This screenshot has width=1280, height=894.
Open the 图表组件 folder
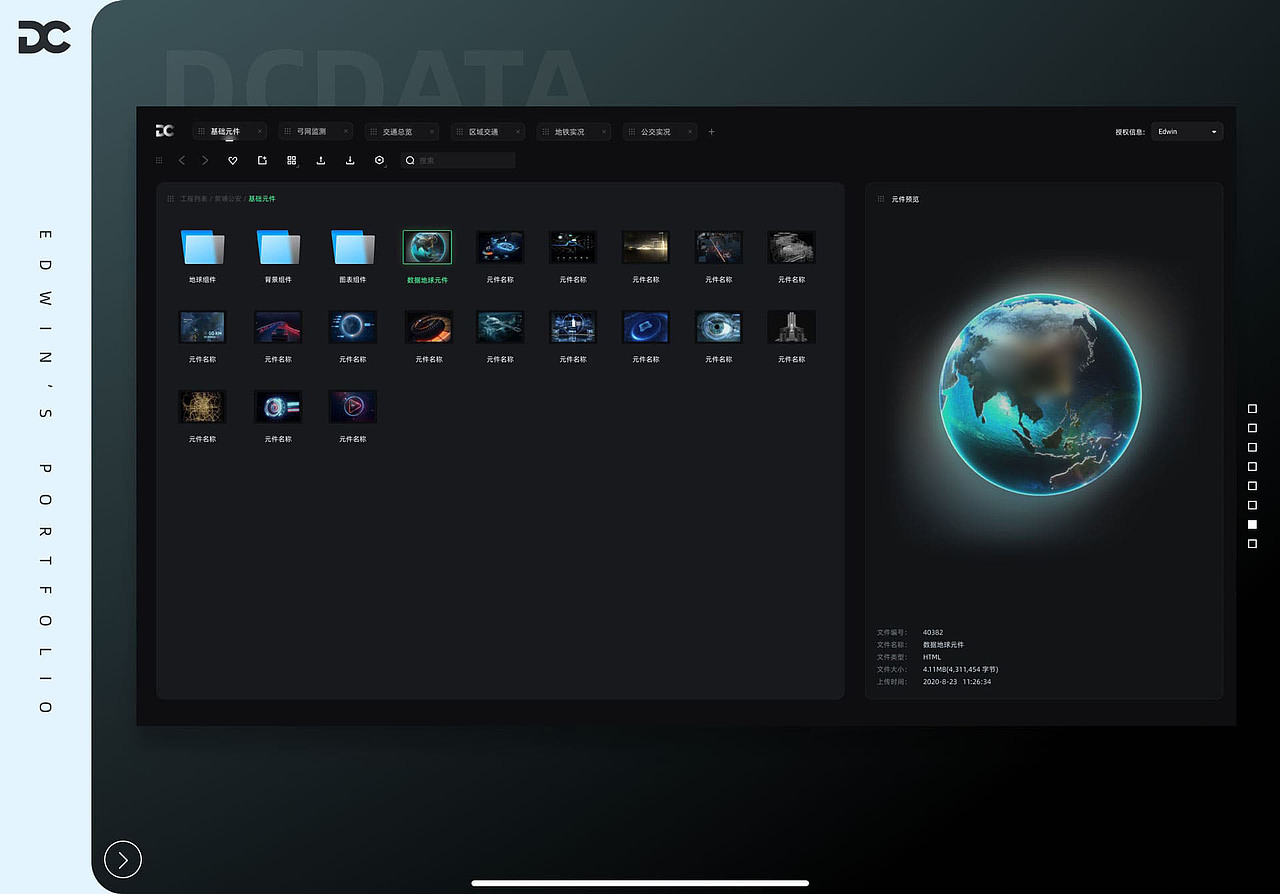point(352,248)
